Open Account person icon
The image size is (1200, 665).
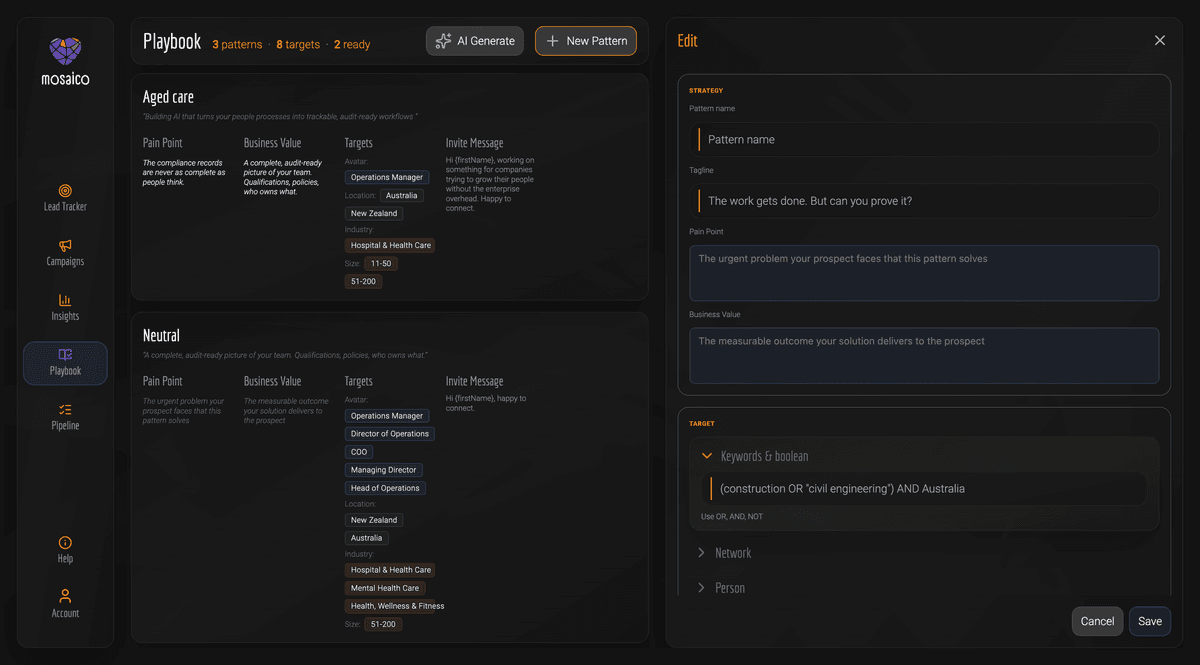[x=65, y=597]
